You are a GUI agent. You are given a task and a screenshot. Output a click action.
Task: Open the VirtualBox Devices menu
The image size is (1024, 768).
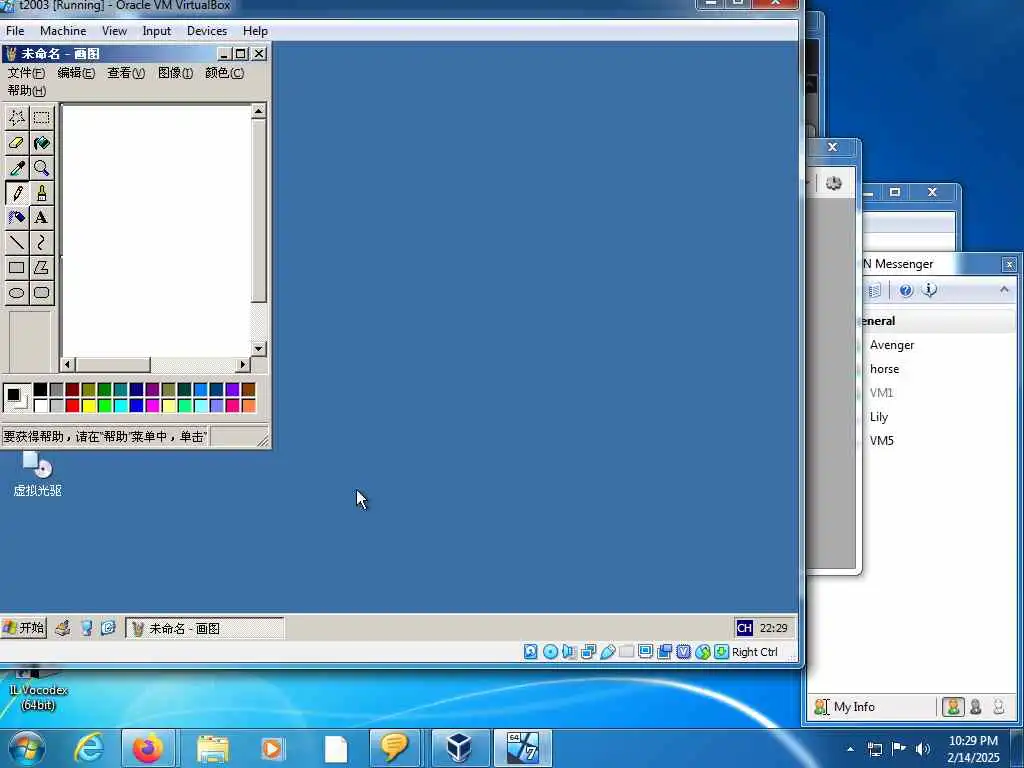207,31
